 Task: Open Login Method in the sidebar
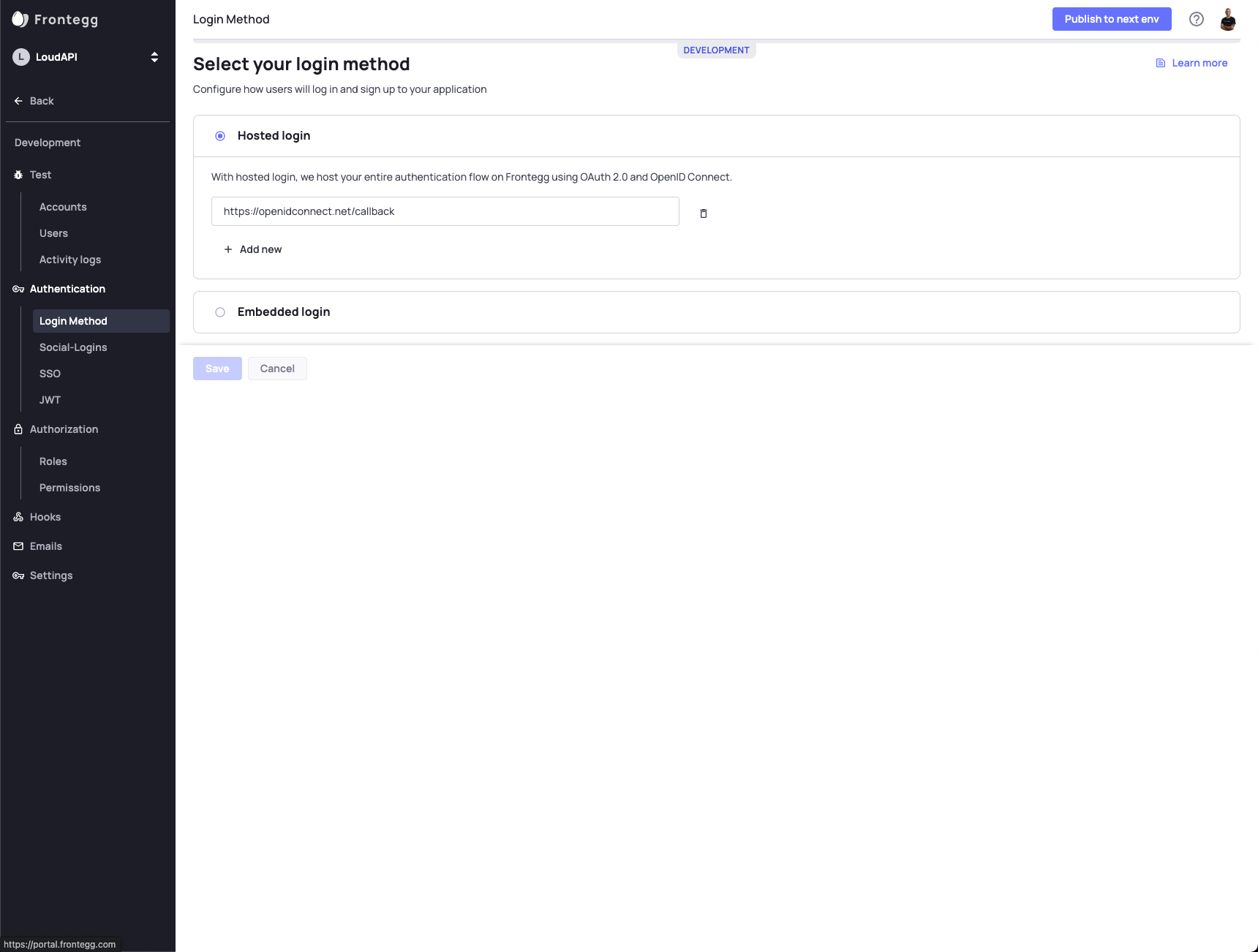pos(101,321)
